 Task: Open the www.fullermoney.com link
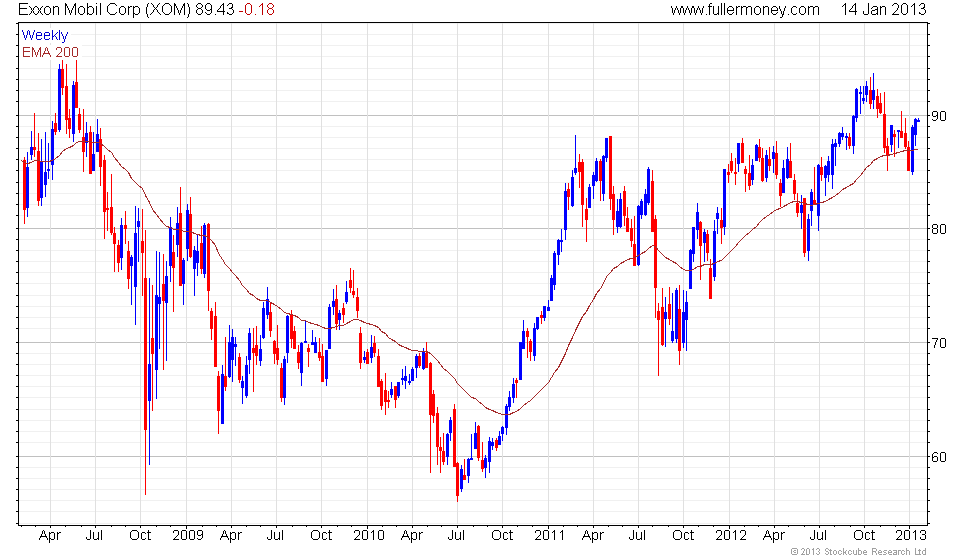(x=744, y=9)
